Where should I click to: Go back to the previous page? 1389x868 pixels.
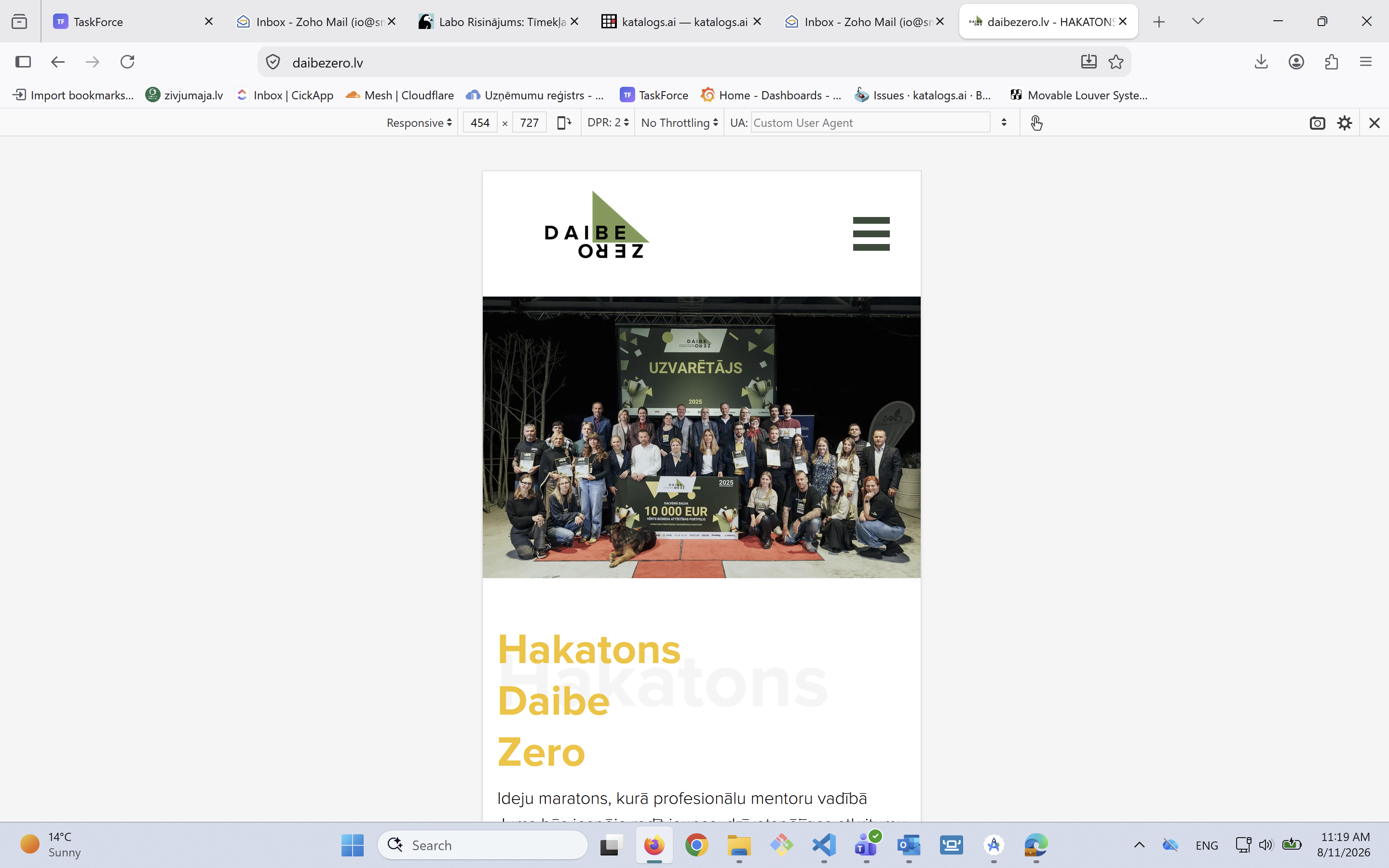tap(57, 61)
